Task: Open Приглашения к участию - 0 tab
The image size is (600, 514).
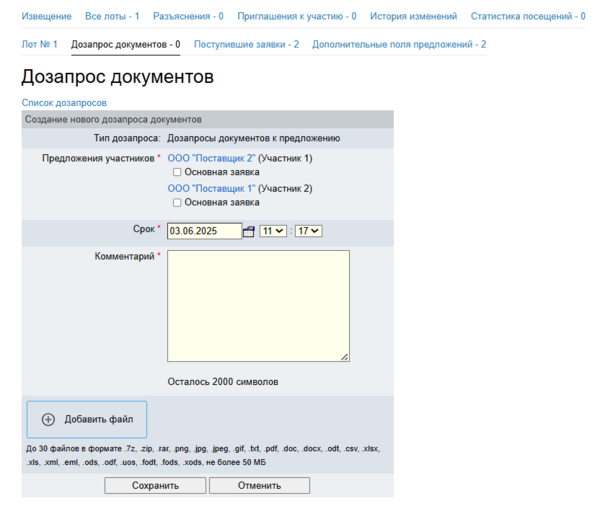Action: [x=297, y=16]
